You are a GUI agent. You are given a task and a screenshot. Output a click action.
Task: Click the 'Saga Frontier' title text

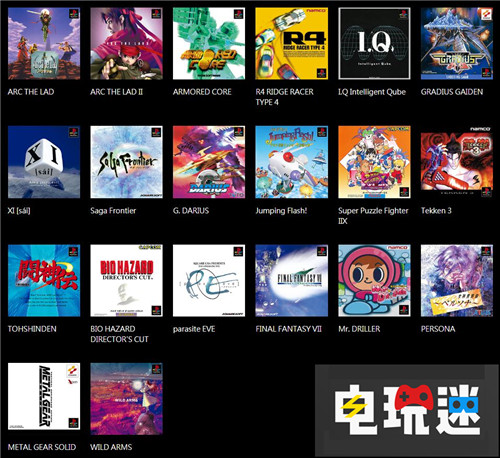113,211
